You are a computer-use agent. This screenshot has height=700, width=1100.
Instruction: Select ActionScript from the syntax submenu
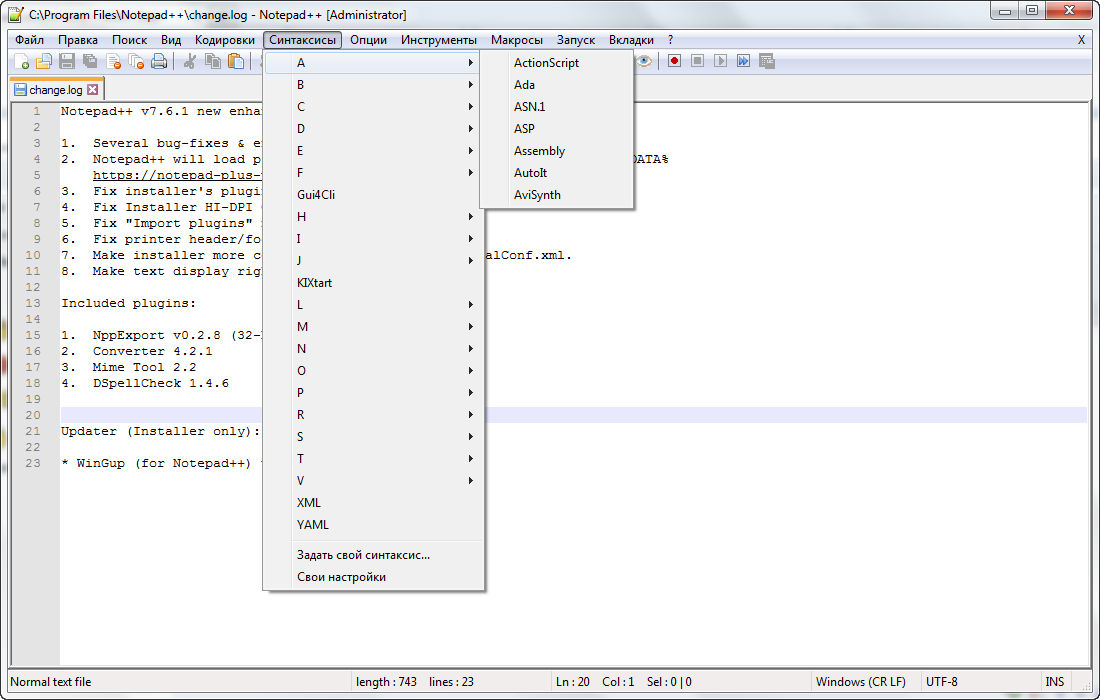(546, 63)
